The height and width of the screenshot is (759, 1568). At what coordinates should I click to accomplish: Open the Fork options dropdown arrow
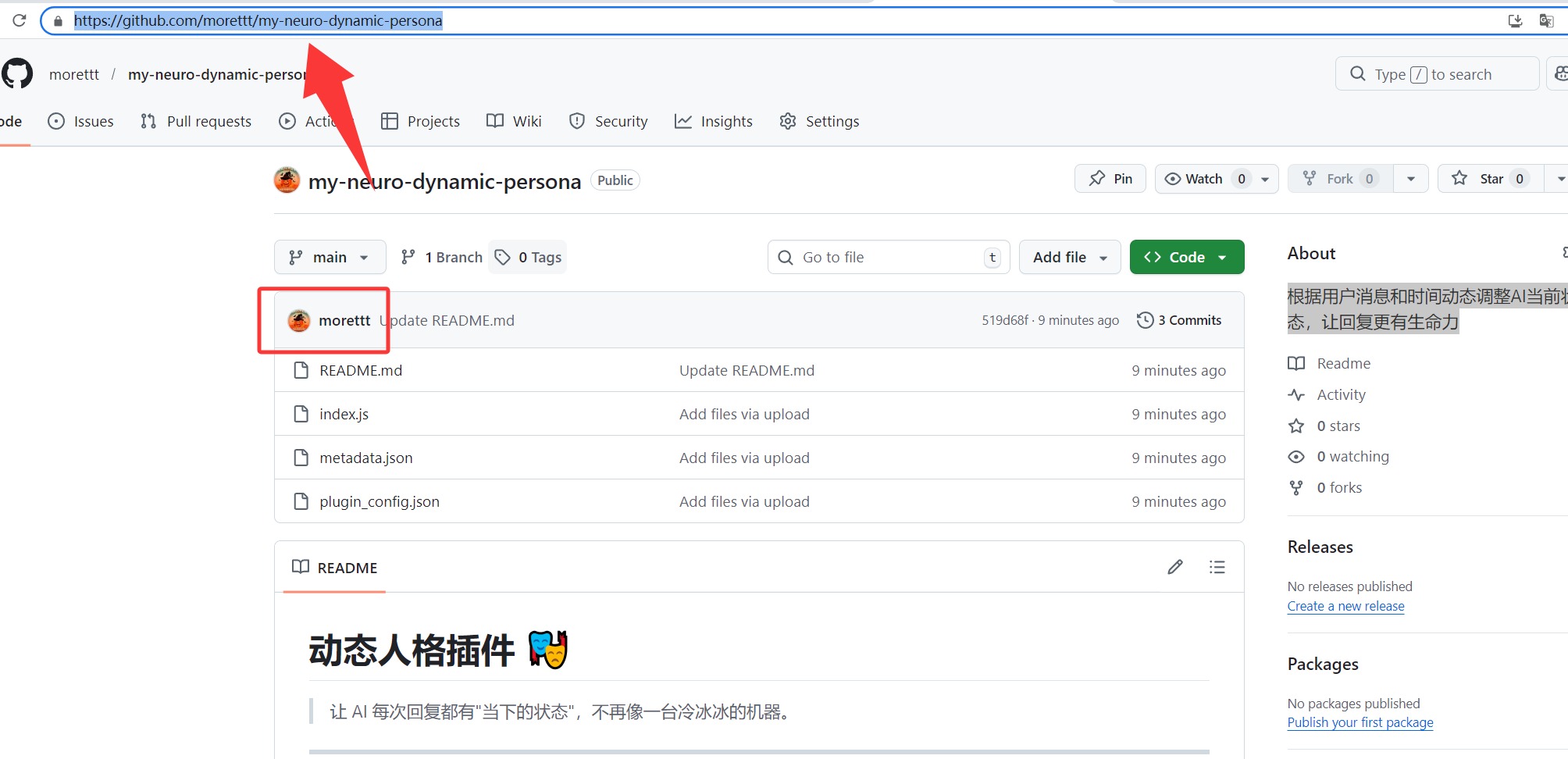click(x=1410, y=179)
